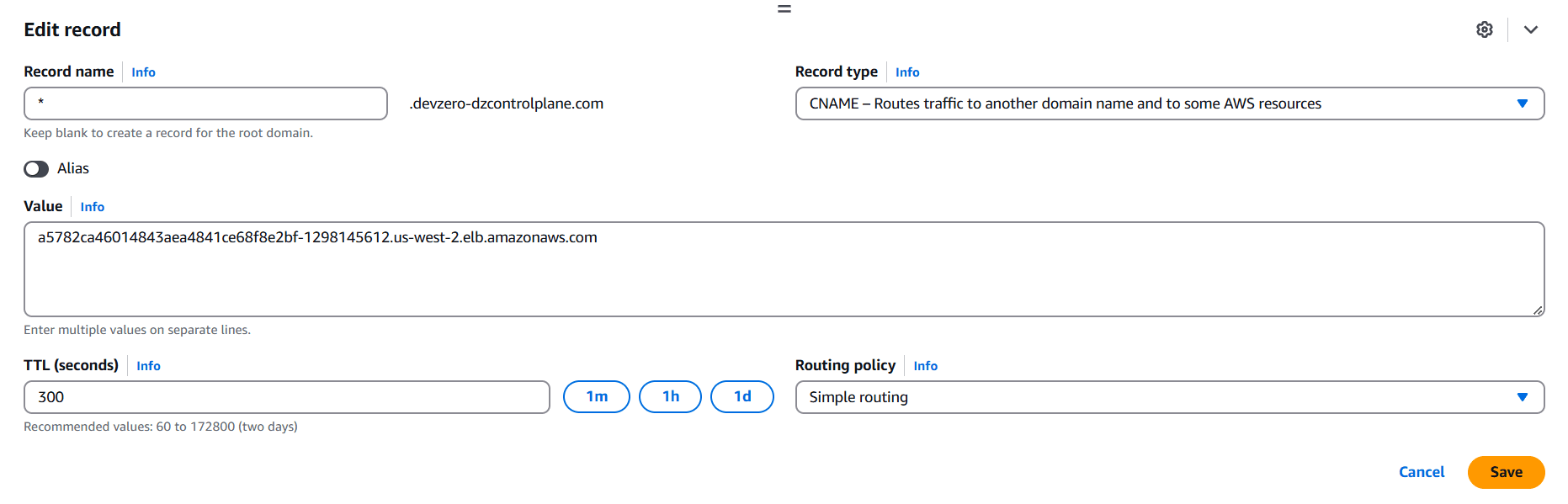Click into the Record name input field

point(205,103)
